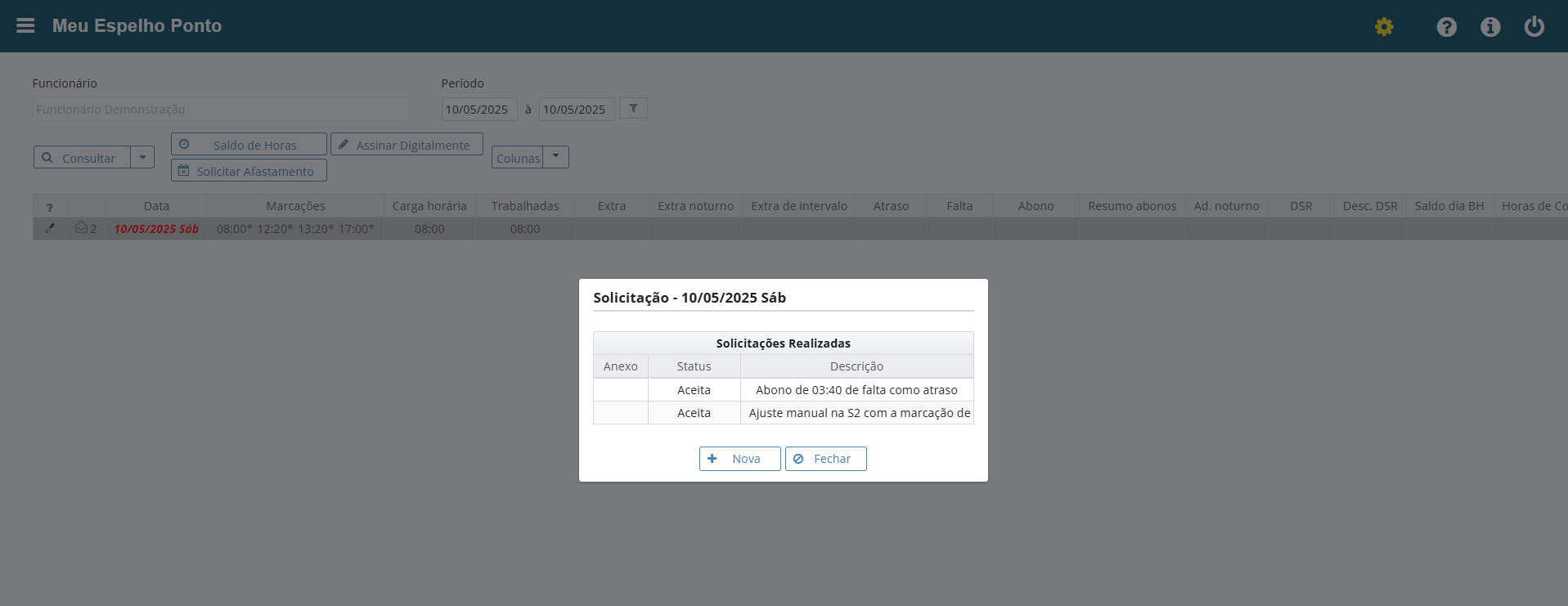Viewport: 1568px width, 606px height.
Task: Click the Atraso column header
Action: click(891, 206)
